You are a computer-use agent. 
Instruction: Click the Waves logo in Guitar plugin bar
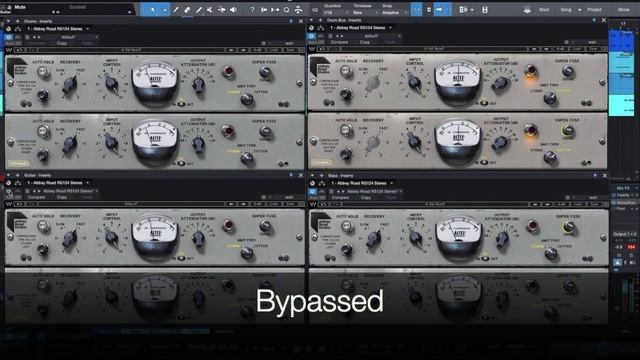click(x=9, y=204)
